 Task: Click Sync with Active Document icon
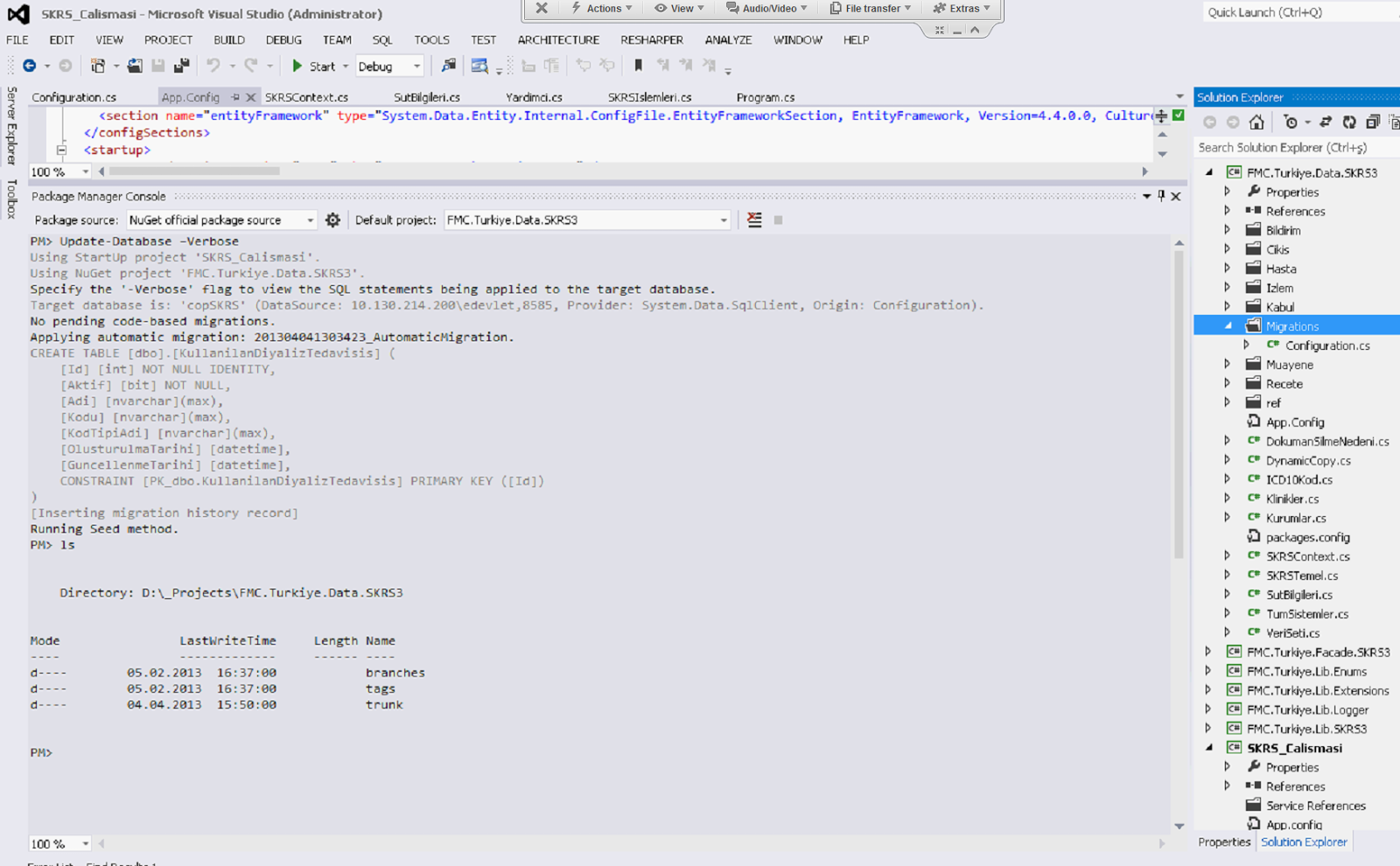pos(1326,122)
